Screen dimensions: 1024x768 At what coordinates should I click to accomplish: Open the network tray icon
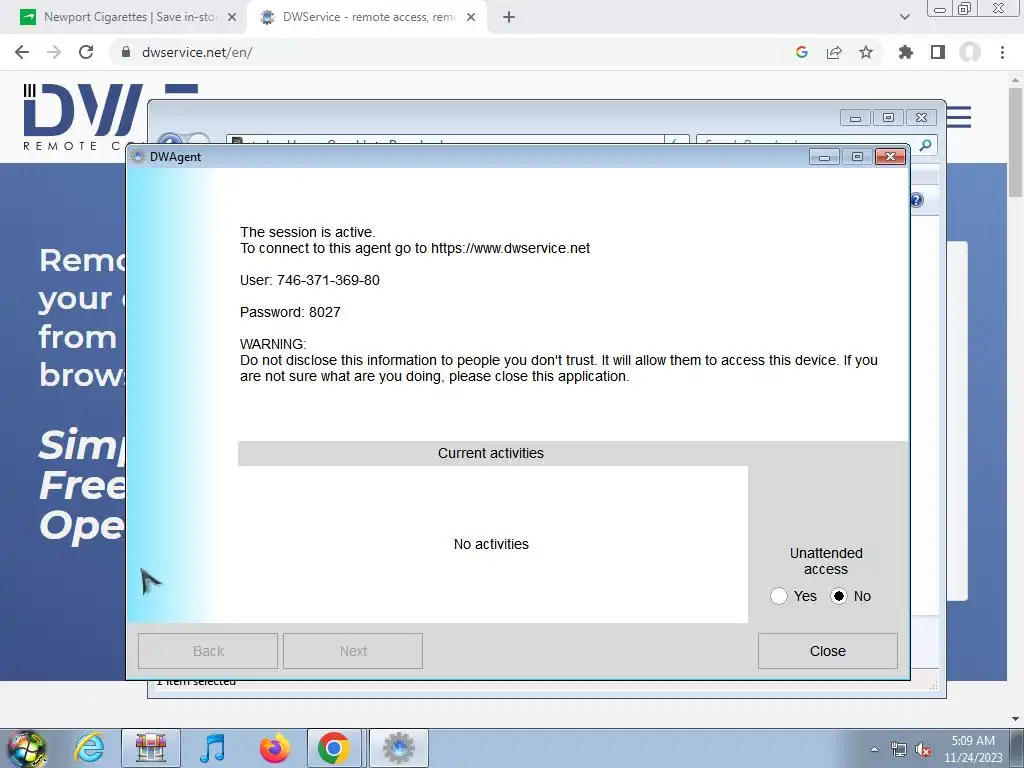point(899,750)
